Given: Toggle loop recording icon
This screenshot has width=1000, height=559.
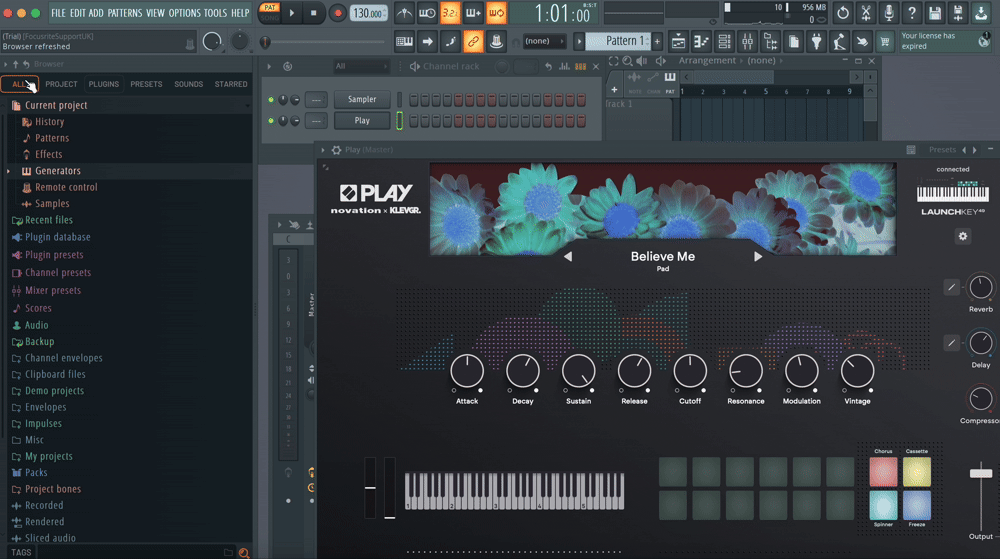Looking at the screenshot, I should tap(496, 13).
